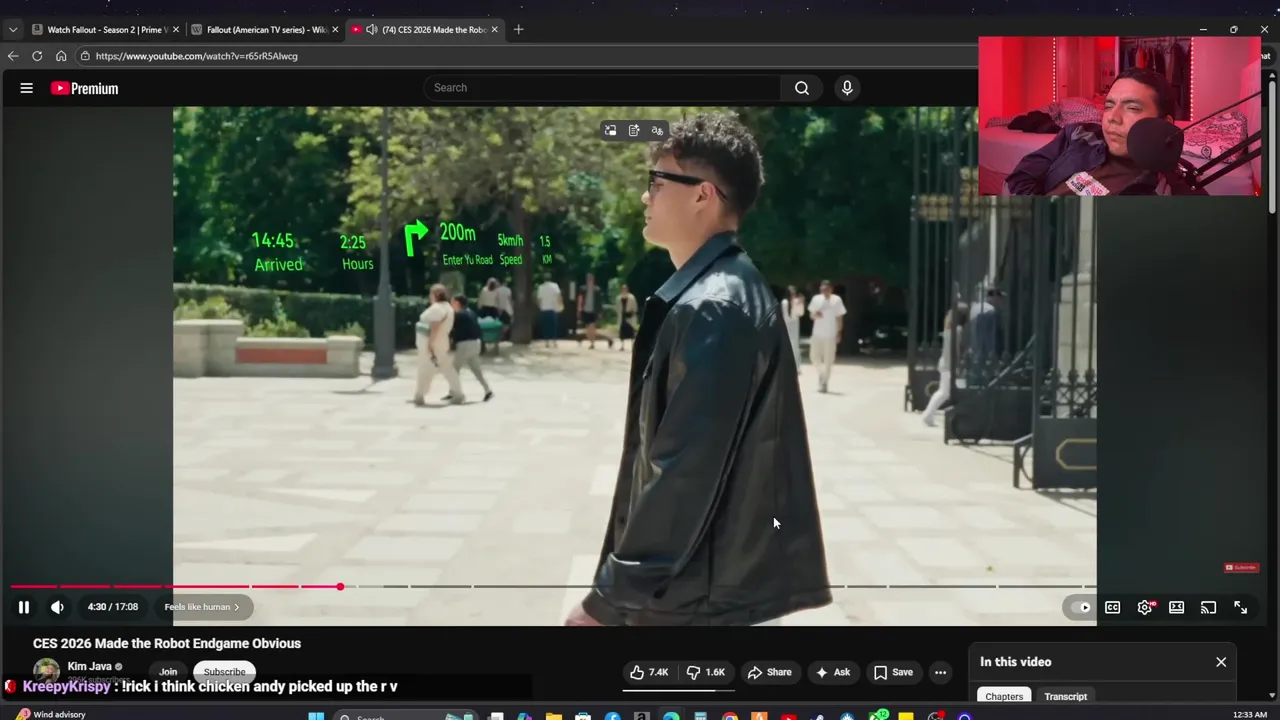Close the Watch Fallout tab
The height and width of the screenshot is (720, 1280).
pos(174,30)
